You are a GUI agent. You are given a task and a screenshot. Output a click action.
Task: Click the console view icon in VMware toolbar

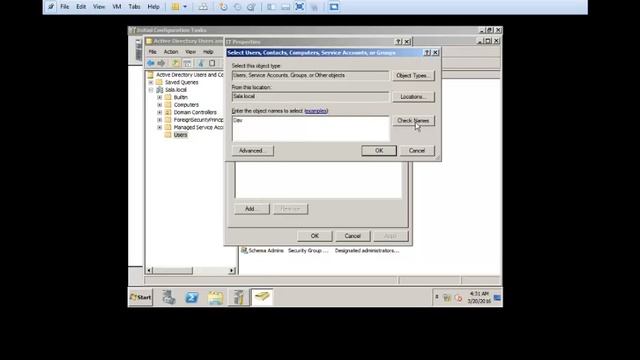pyautogui.click(x=334, y=7)
